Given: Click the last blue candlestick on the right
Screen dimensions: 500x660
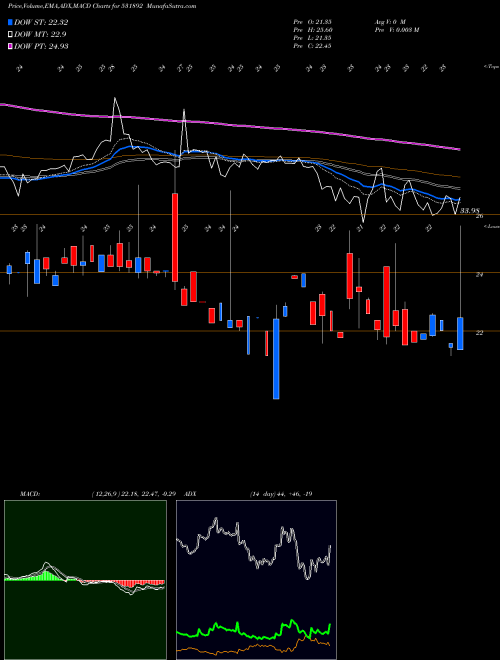Looking at the screenshot, I should (x=460, y=333).
